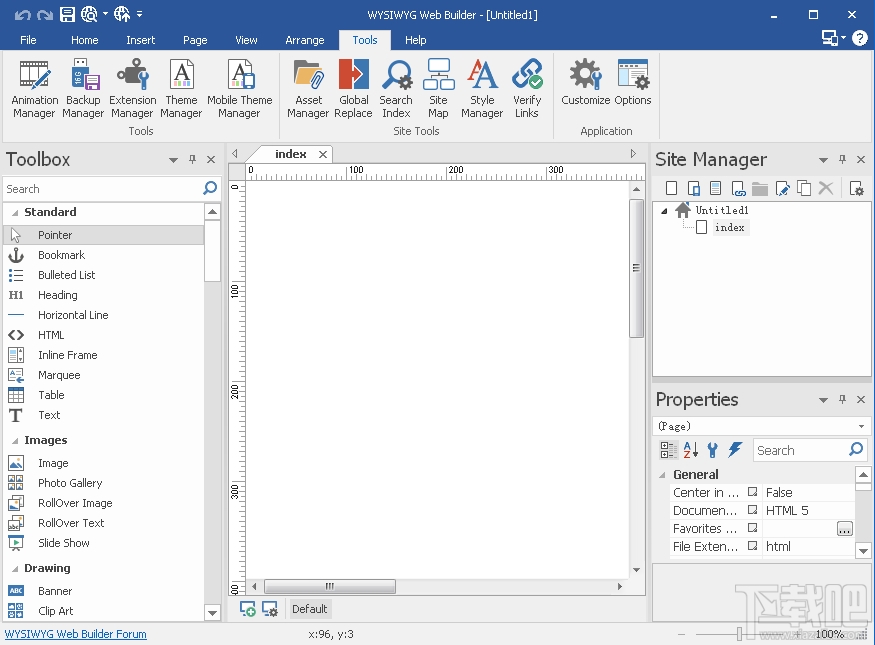Visit the WYSIWYG Web Builder Forum link
The height and width of the screenshot is (645, 875).
75,634
